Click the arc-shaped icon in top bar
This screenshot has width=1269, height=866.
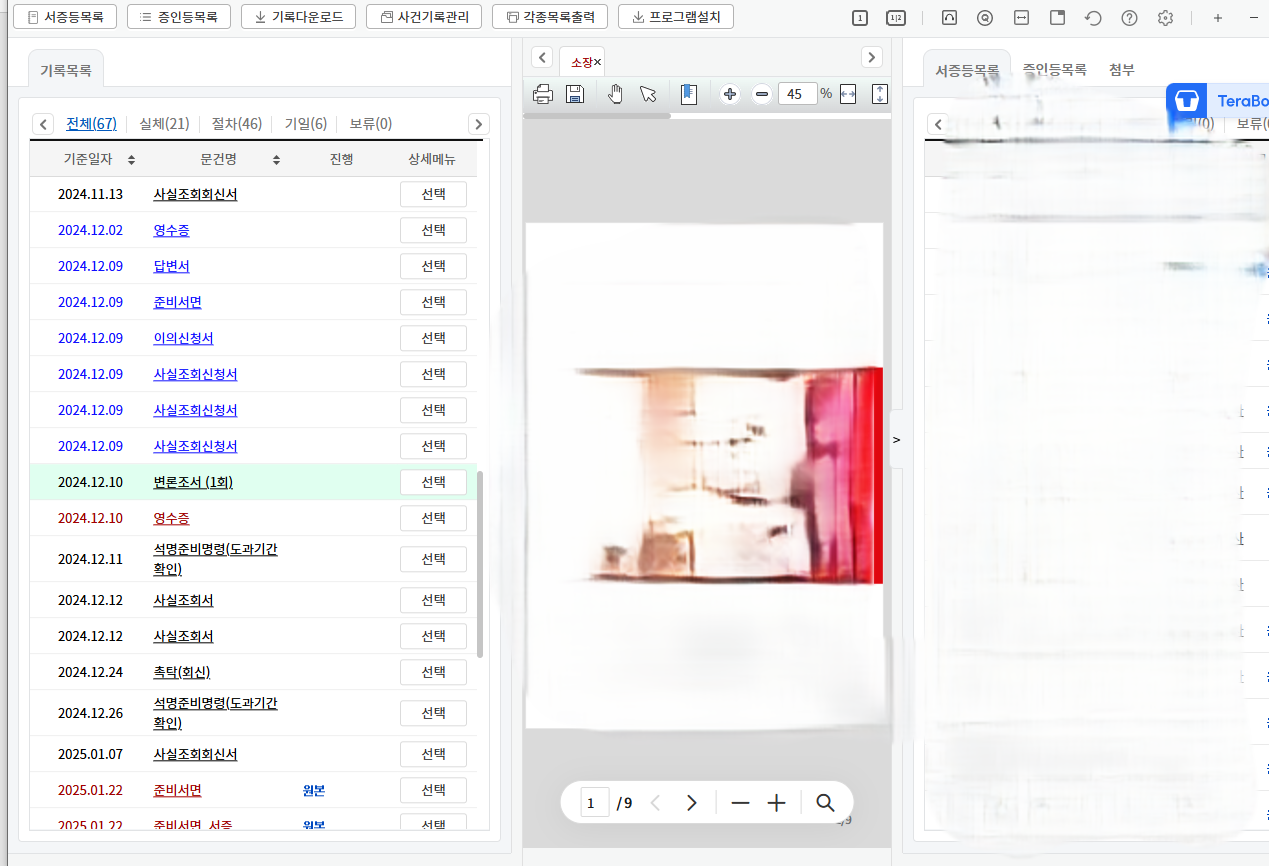(950, 18)
